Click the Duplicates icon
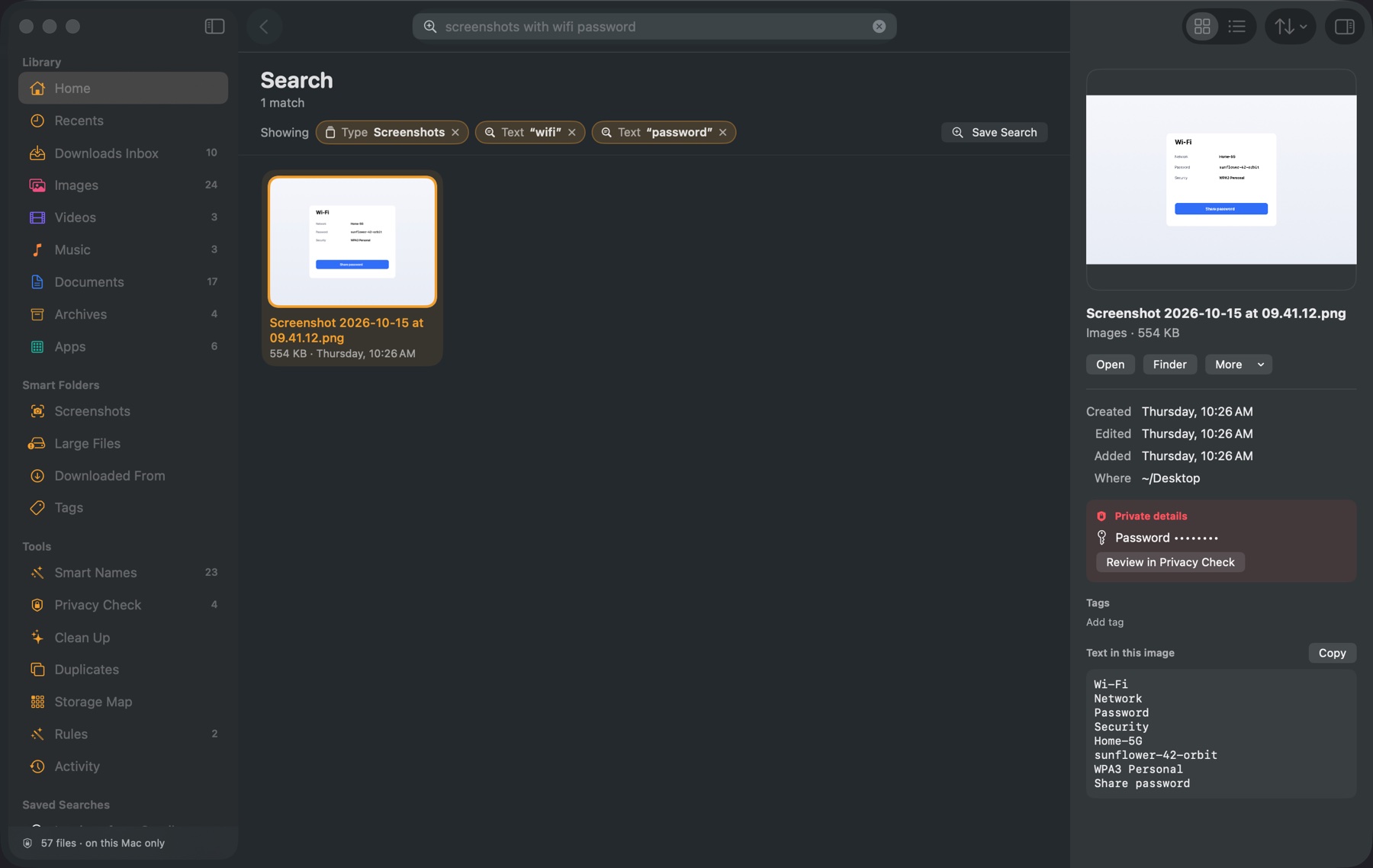Viewport: 1373px width, 868px height. pyautogui.click(x=37, y=670)
